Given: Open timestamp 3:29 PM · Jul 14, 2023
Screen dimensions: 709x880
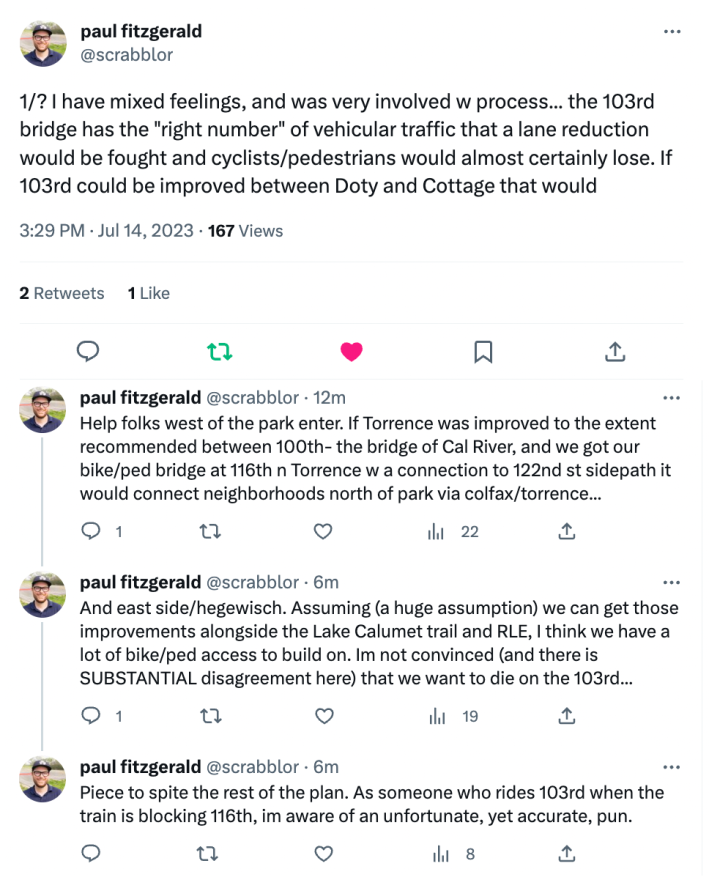Looking at the screenshot, I should 107,231.
